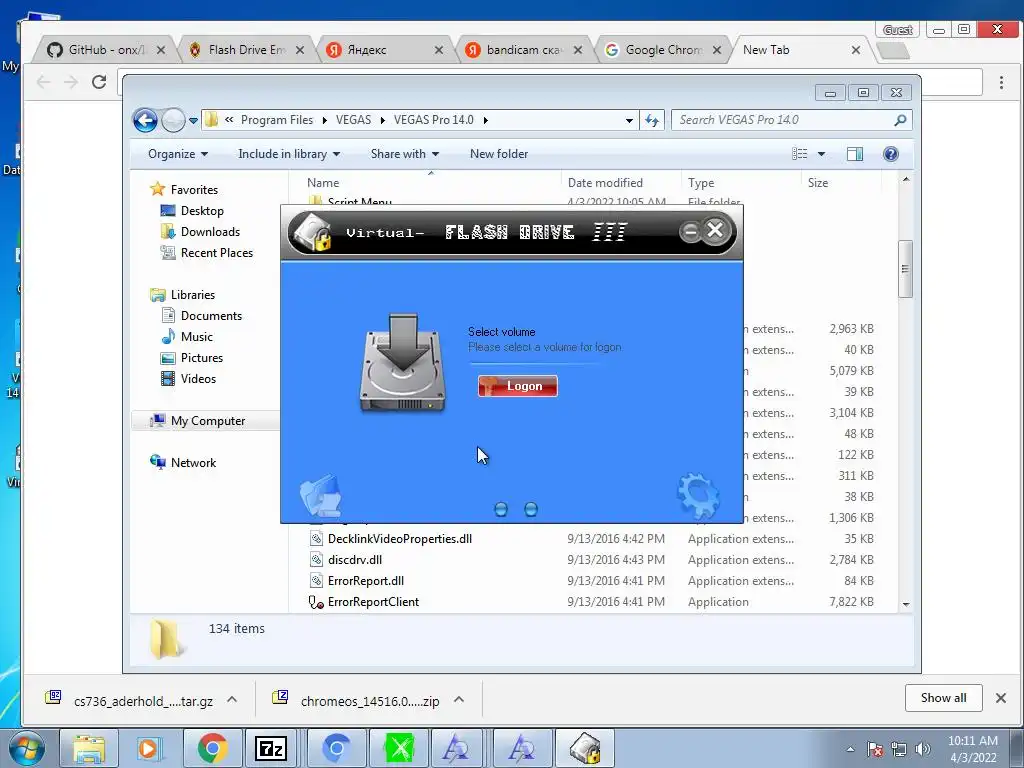Select the second page dot in Virtual Flash Drive
The width and height of the screenshot is (1024, 768).
pyautogui.click(x=531, y=509)
